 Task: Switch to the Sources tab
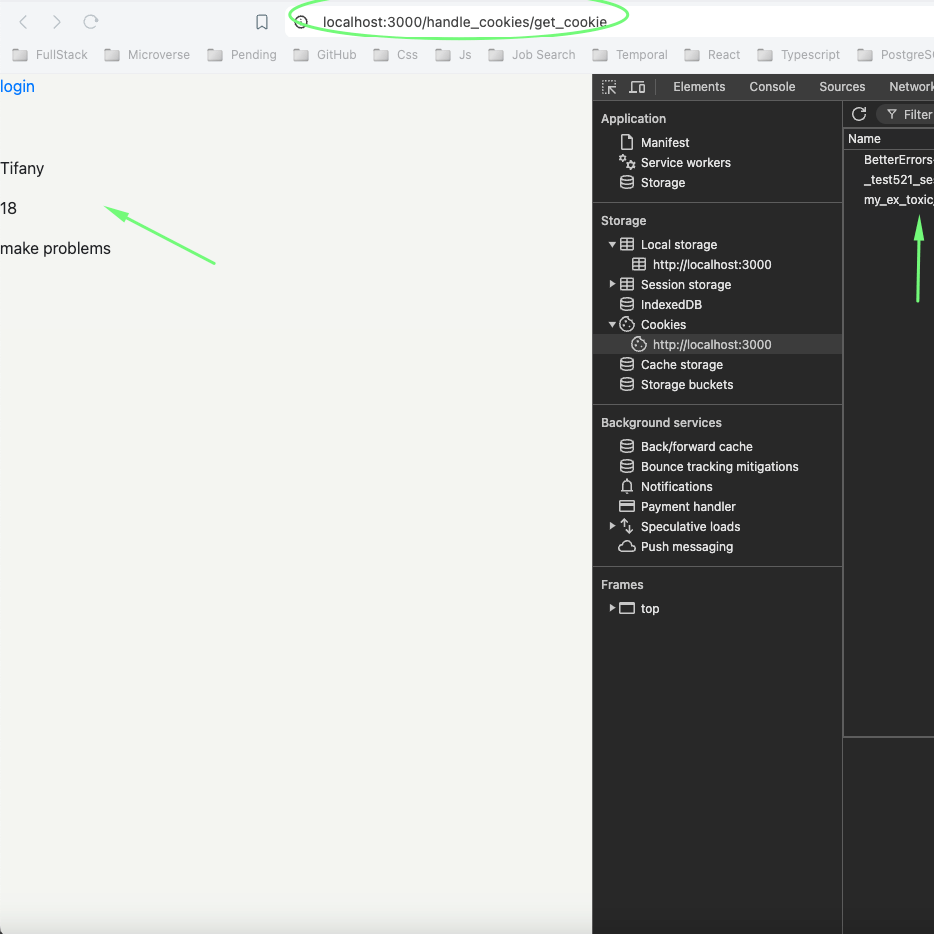[x=842, y=87]
